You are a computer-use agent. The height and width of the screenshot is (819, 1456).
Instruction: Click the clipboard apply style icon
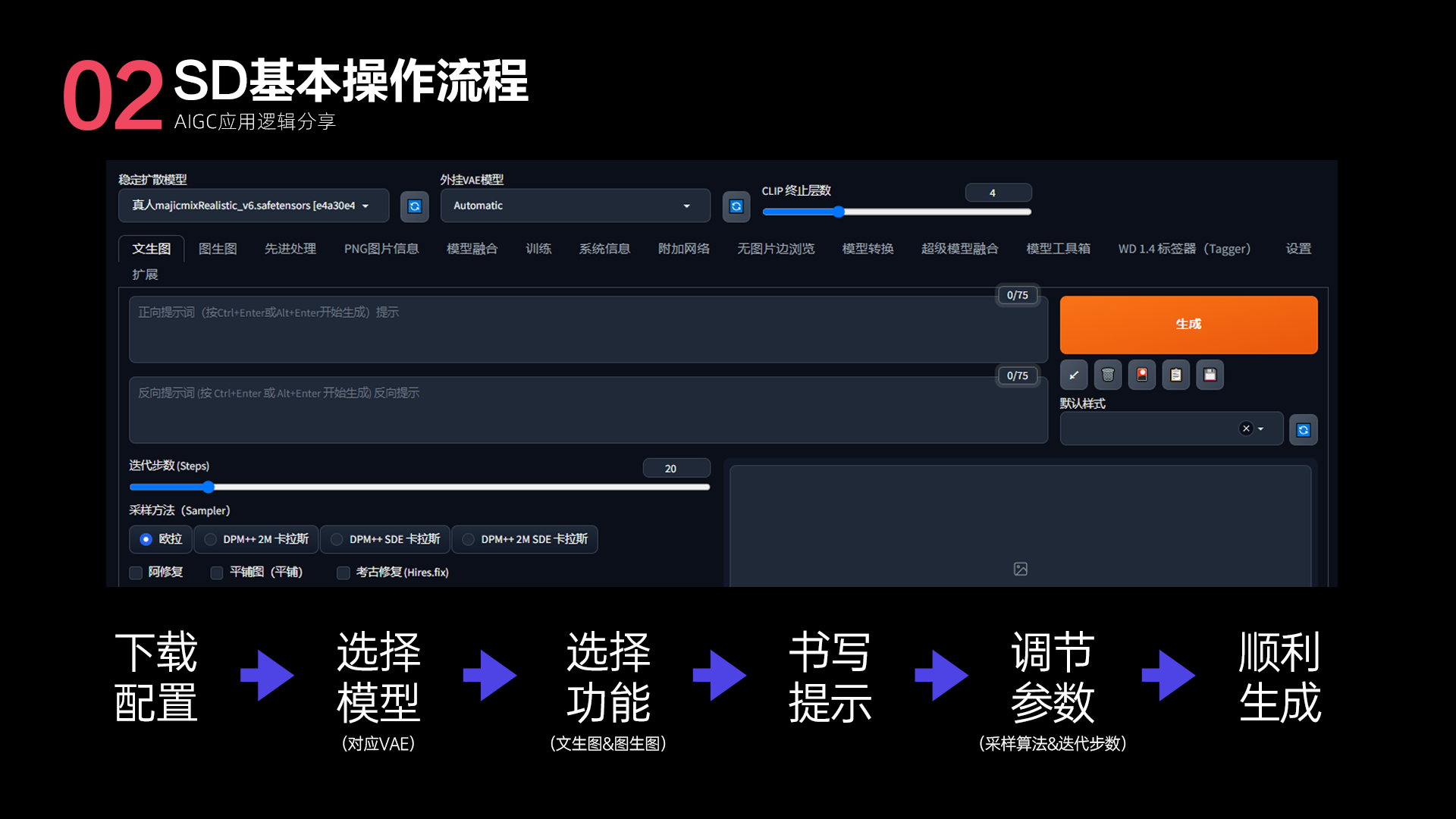[1176, 375]
